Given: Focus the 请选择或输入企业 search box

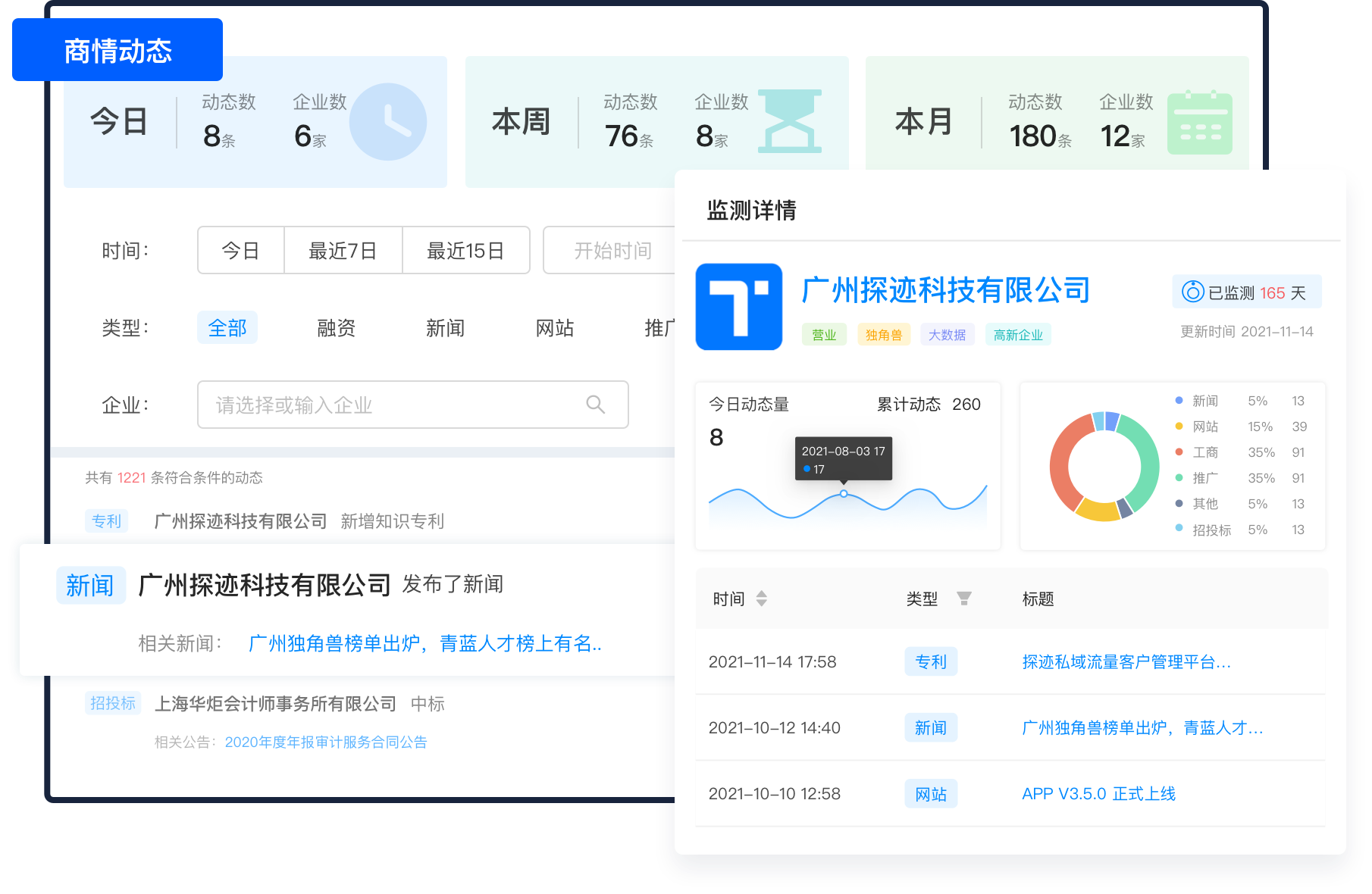Looking at the screenshot, I should [413, 405].
